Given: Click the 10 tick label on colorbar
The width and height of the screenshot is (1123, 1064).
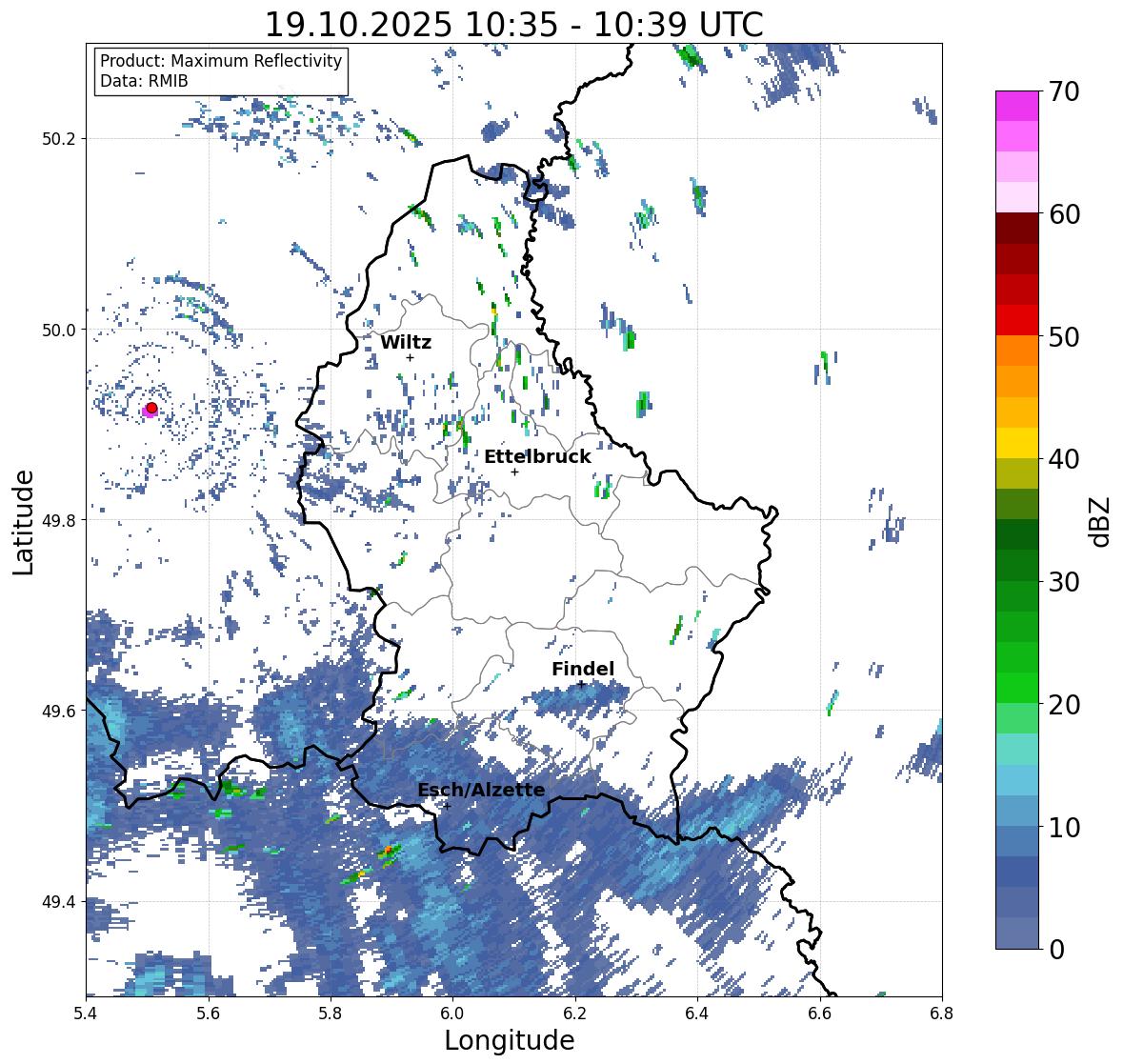Looking at the screenshot, I should (1064, 827).
